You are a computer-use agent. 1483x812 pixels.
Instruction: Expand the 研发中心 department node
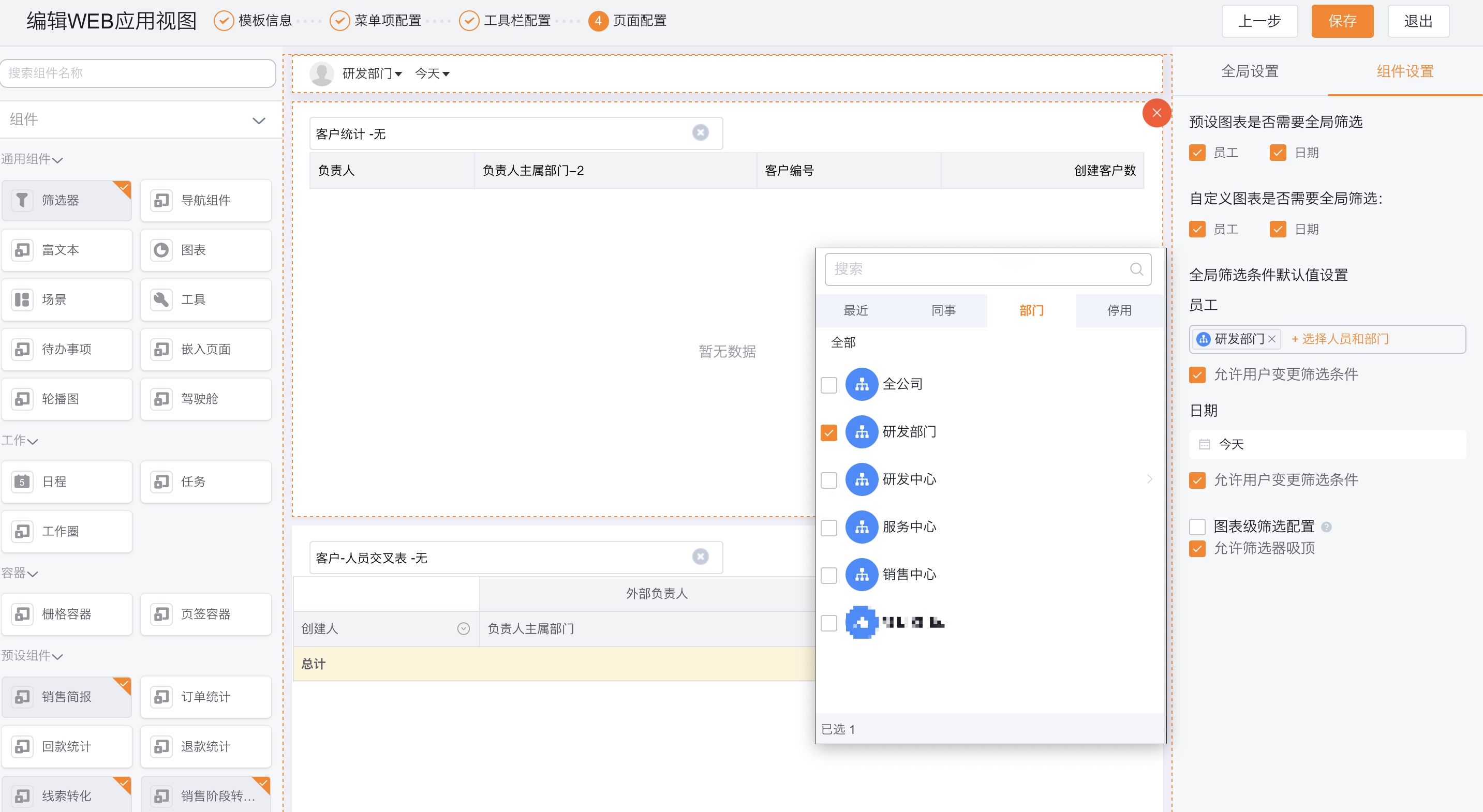pyautogui.click(x=1150, y=479)
